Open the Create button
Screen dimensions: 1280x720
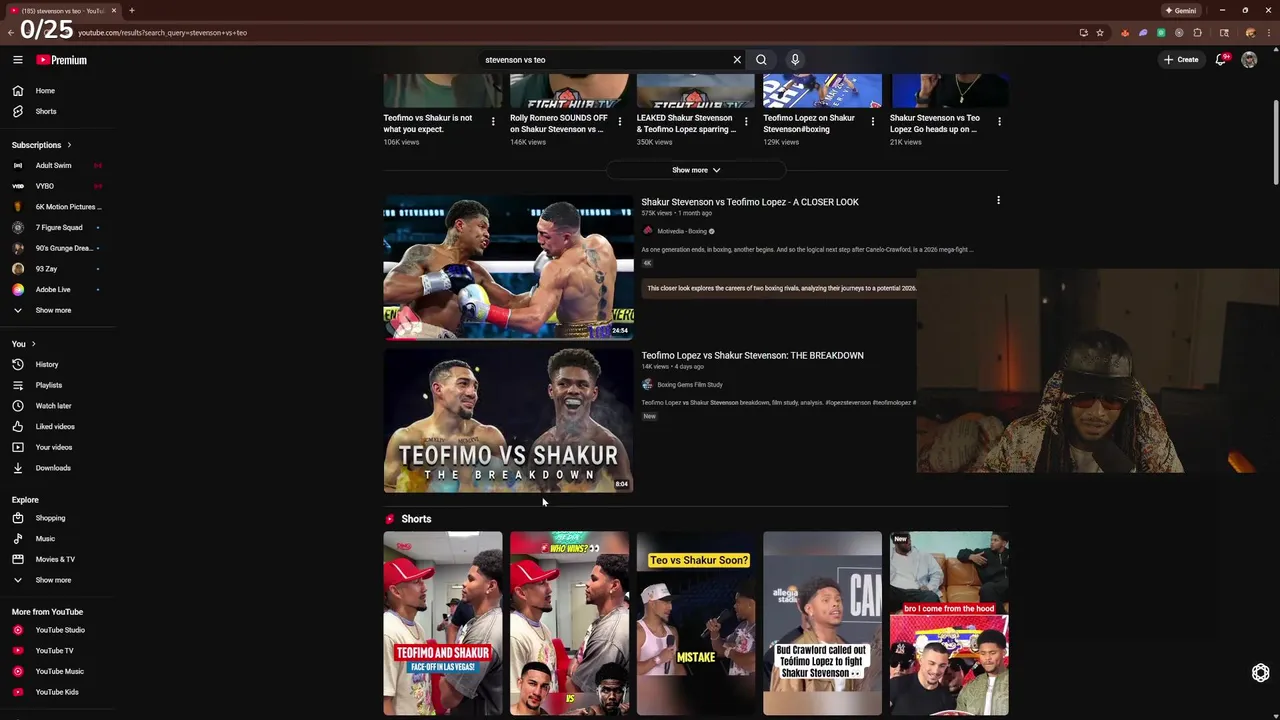pyautogui.click(x=1180, y=60)
